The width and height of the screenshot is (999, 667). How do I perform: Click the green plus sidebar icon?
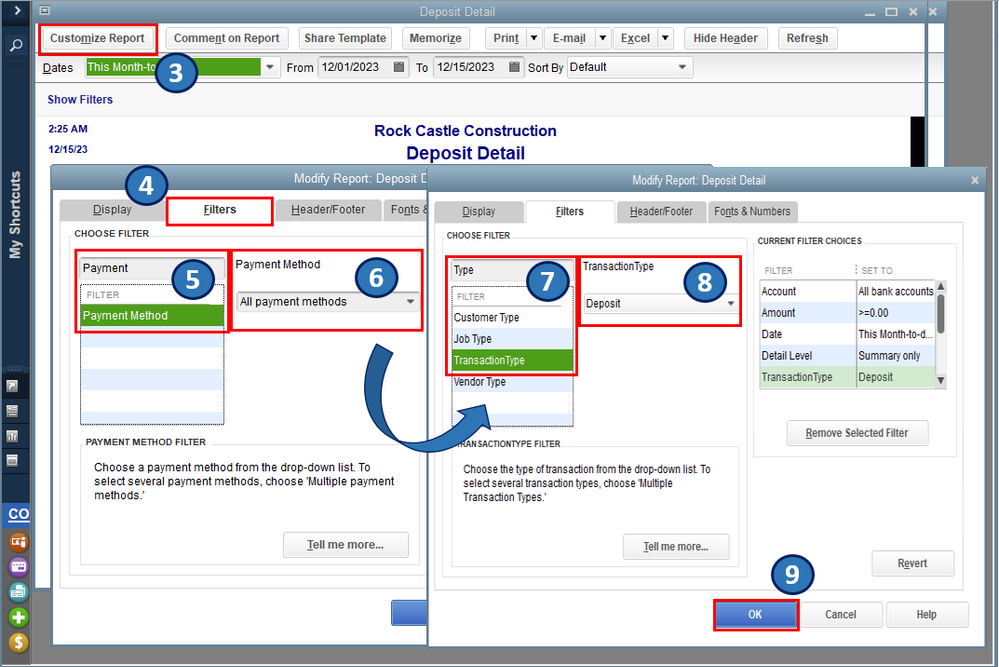[18, 617]
